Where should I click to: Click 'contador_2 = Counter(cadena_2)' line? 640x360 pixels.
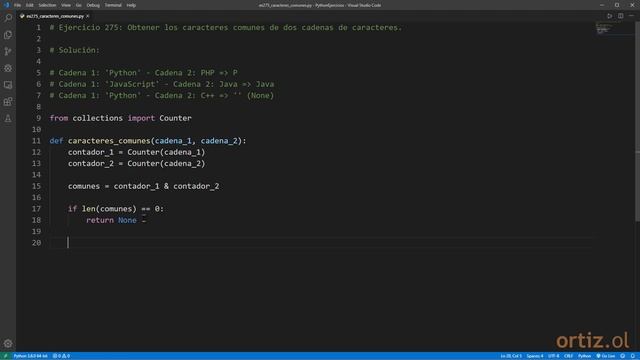tap(136, 163)
